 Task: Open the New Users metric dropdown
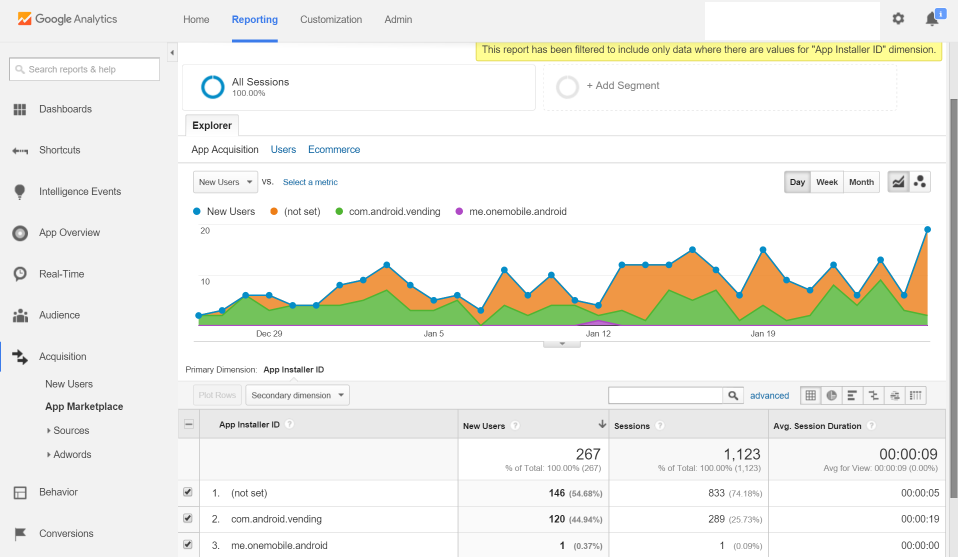point(225,182)
